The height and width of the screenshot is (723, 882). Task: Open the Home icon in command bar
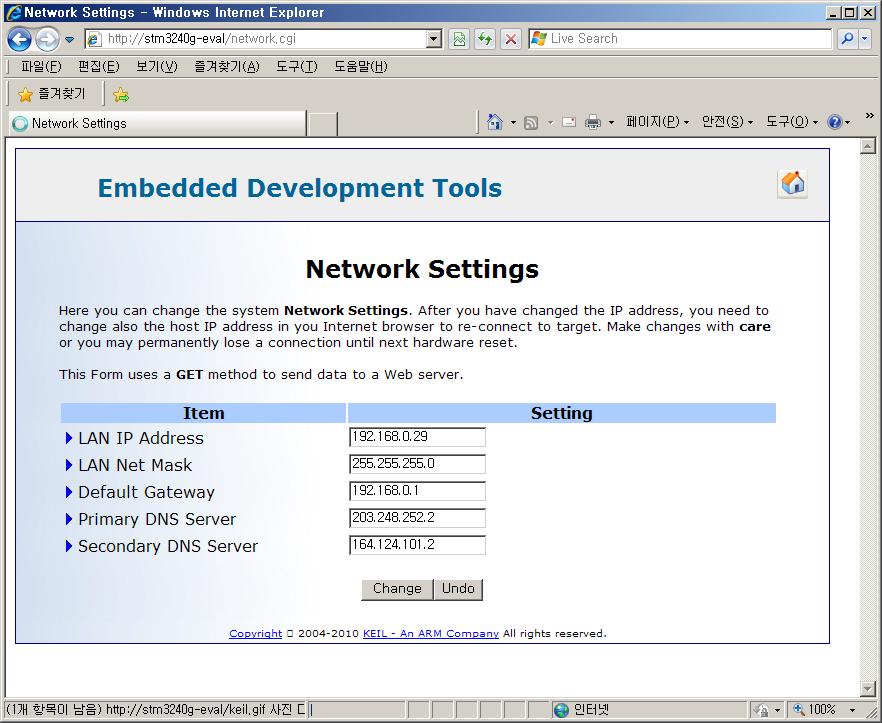coord(494,122)
